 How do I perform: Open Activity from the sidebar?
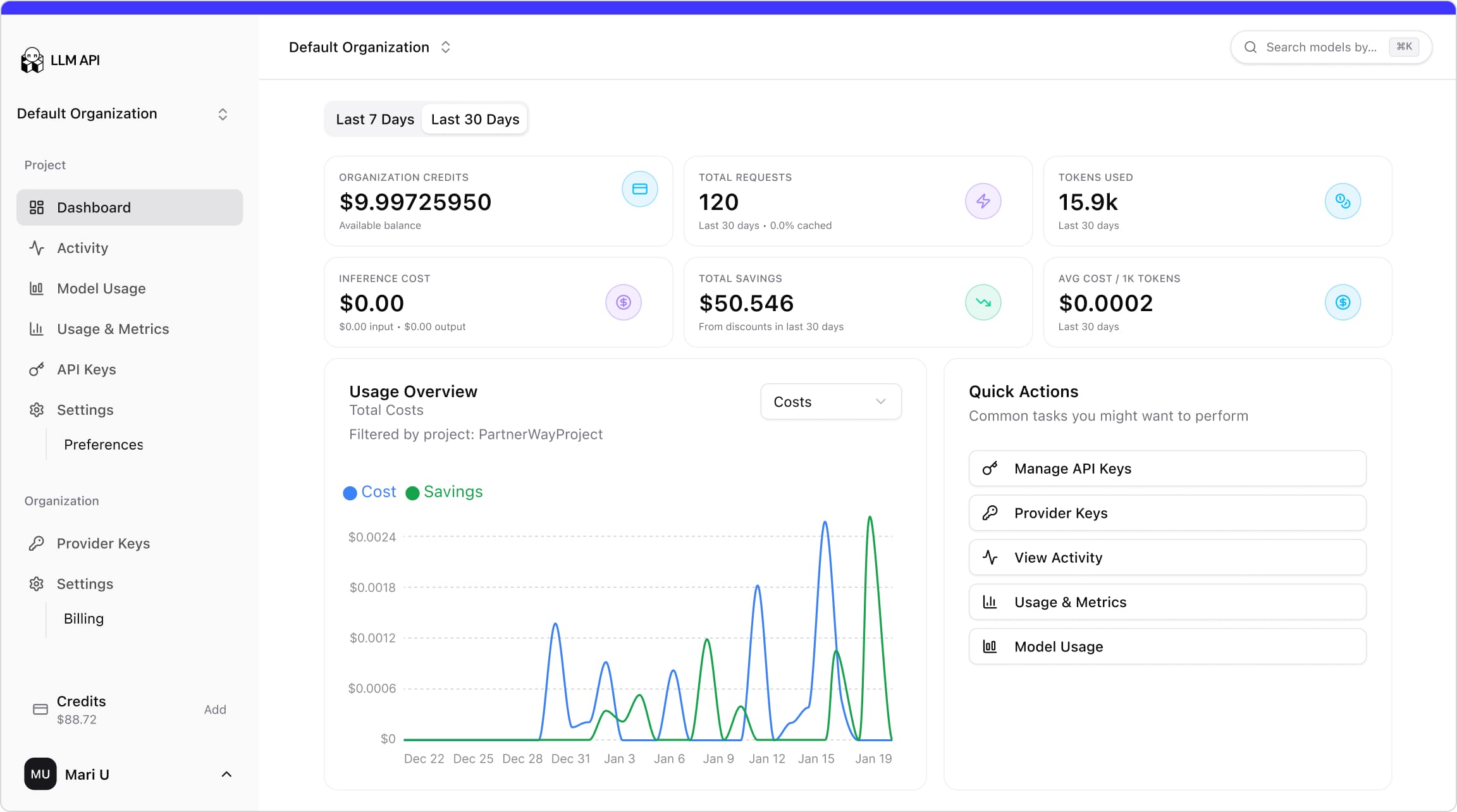82,248
